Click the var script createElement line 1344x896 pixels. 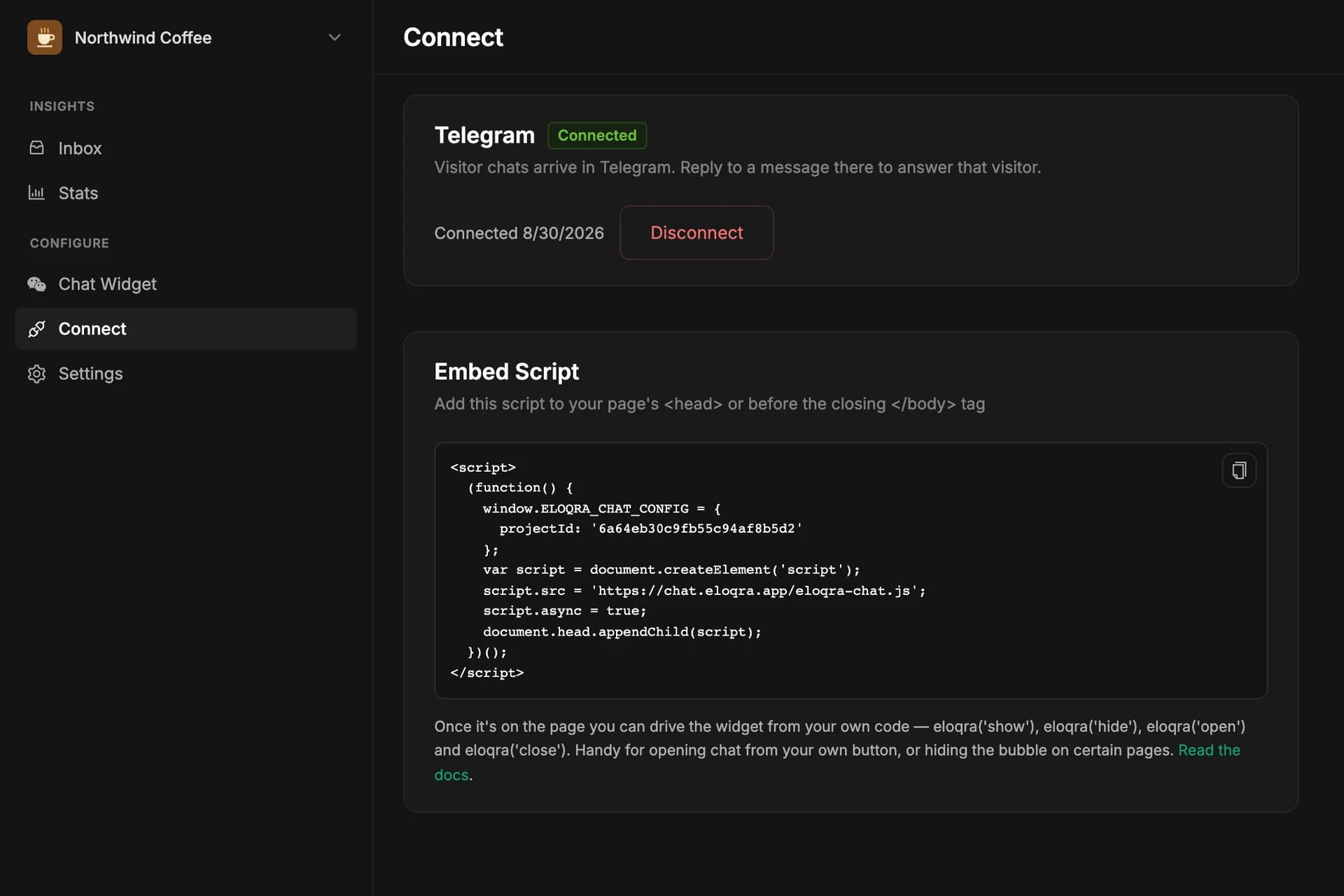[671, 570]
